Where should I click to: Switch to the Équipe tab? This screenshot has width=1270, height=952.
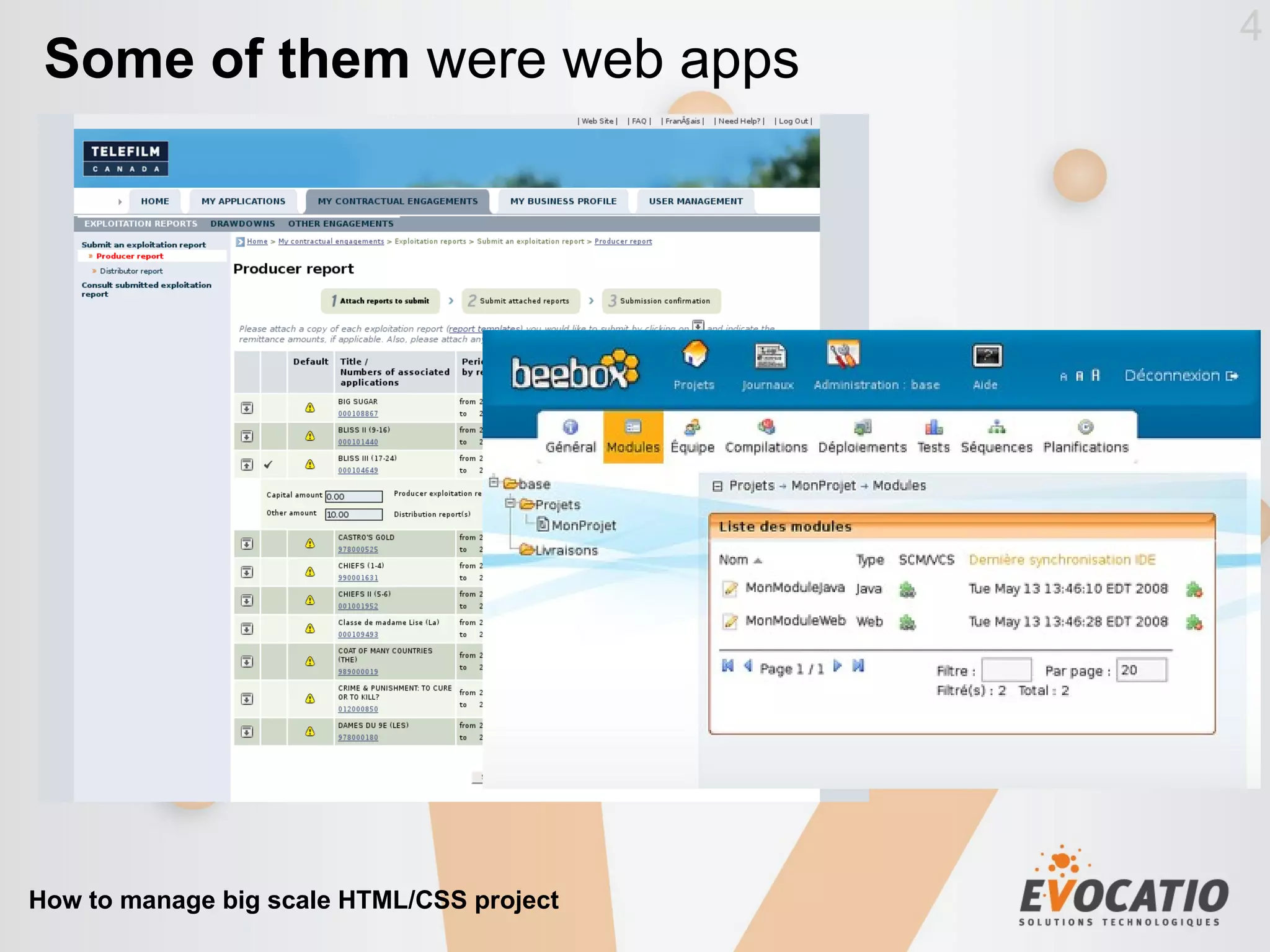[692, 437]
